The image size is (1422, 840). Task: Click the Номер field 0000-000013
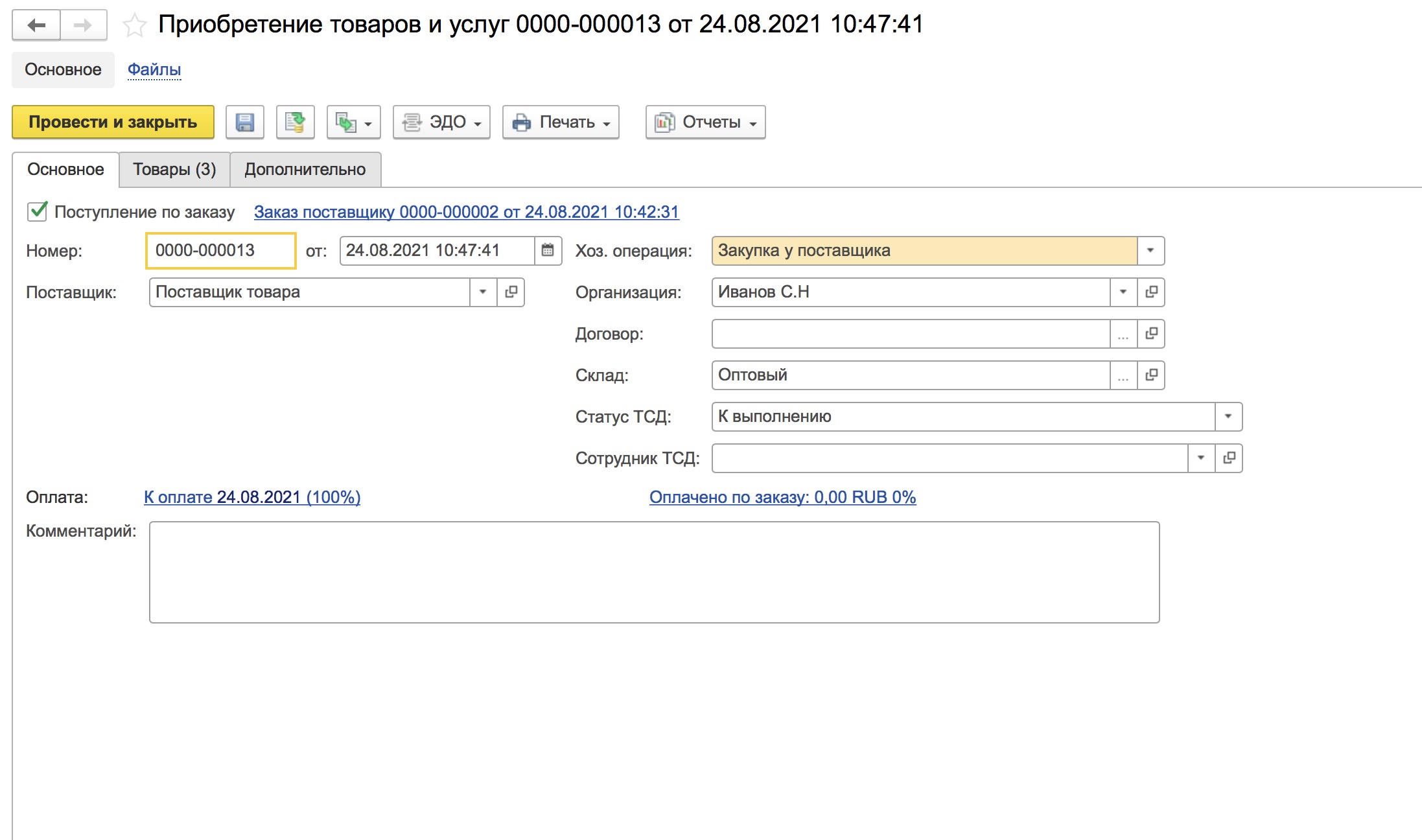click(221, 250)
